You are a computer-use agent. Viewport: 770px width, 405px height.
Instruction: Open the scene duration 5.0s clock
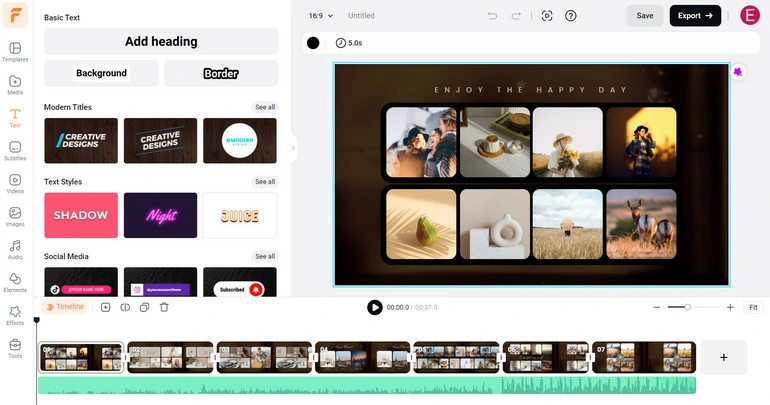[349, 43]
